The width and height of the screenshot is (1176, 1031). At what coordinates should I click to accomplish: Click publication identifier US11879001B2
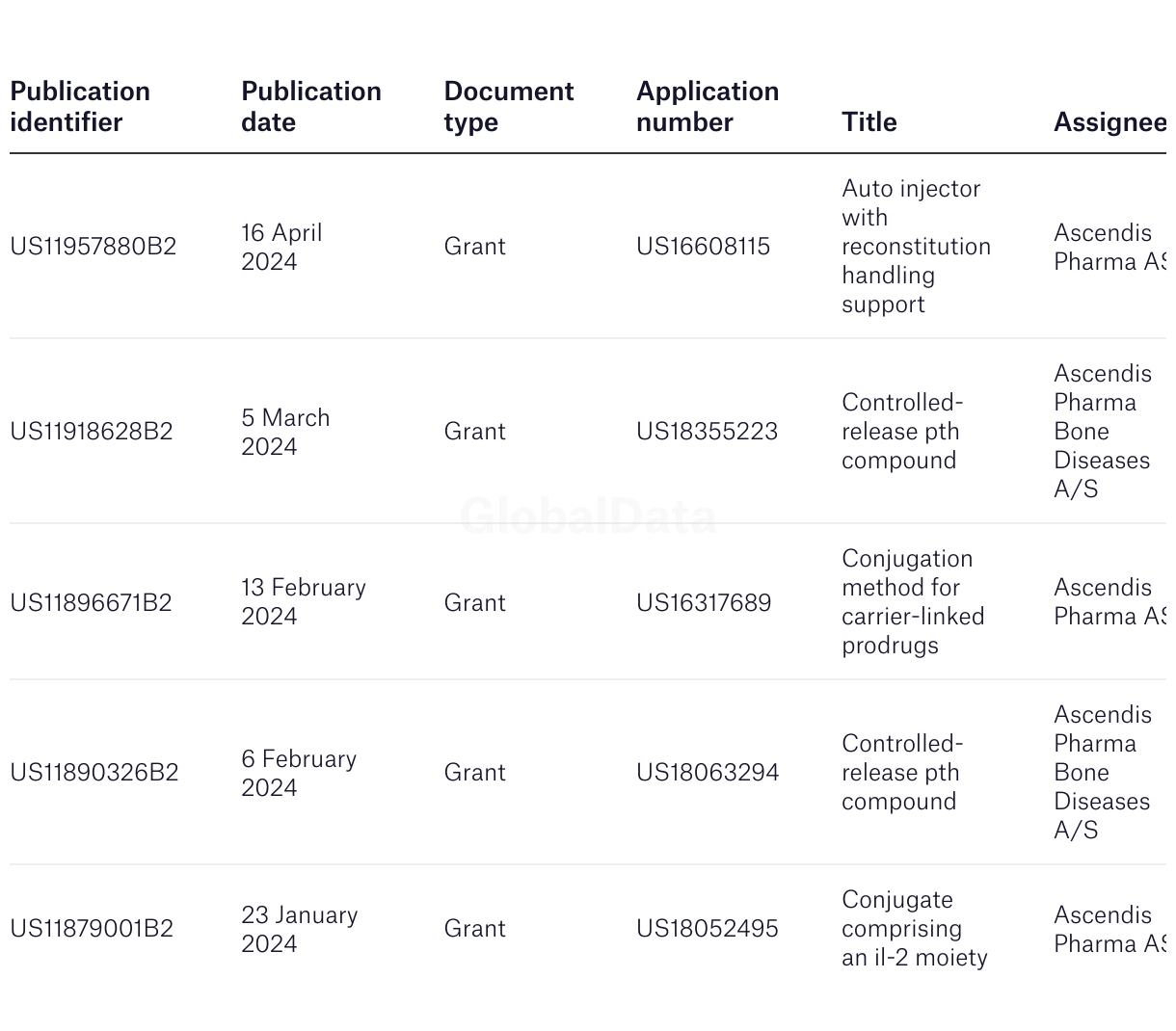(92, 929)
